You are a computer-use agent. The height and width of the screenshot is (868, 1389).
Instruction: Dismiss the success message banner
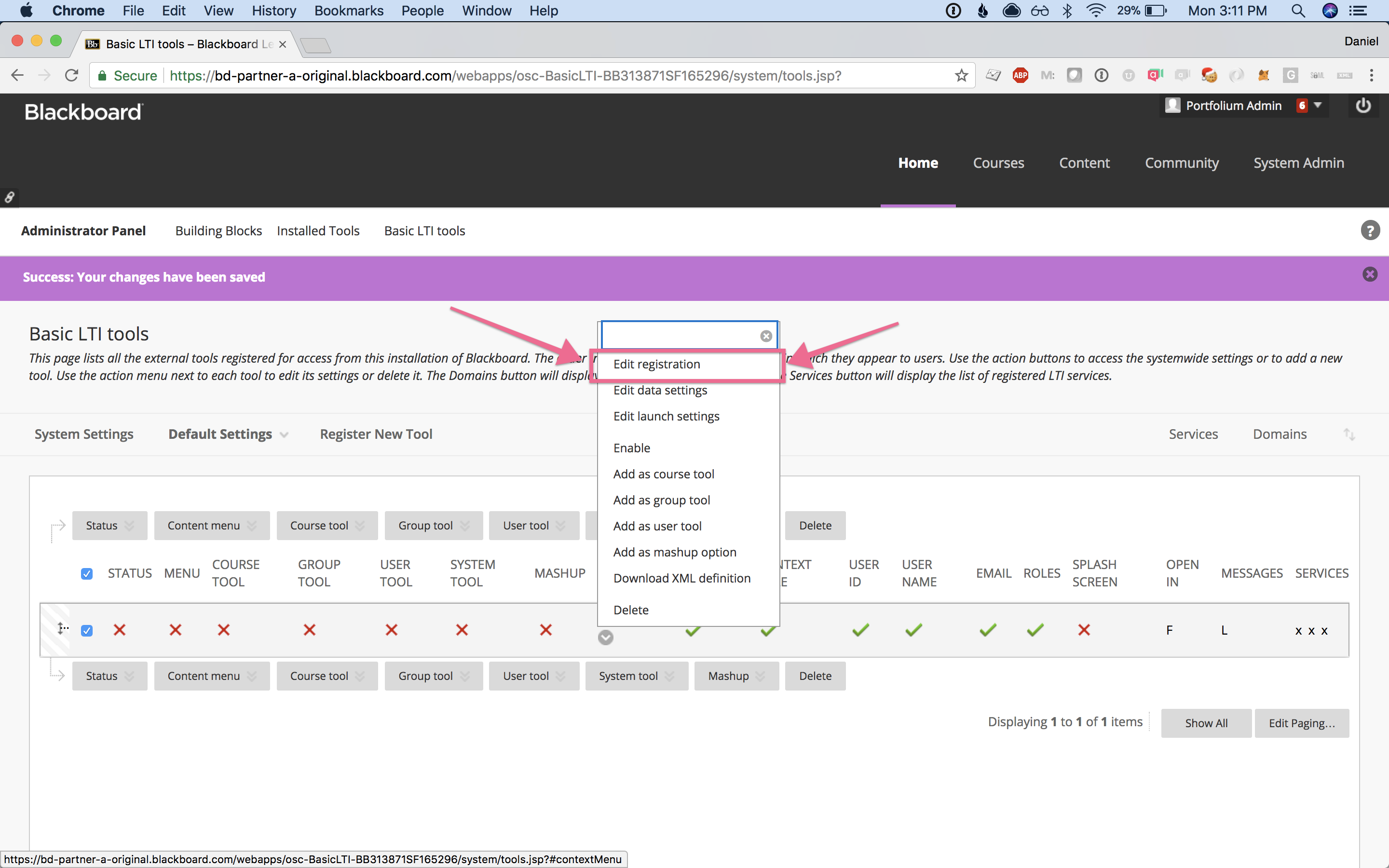1370,274
